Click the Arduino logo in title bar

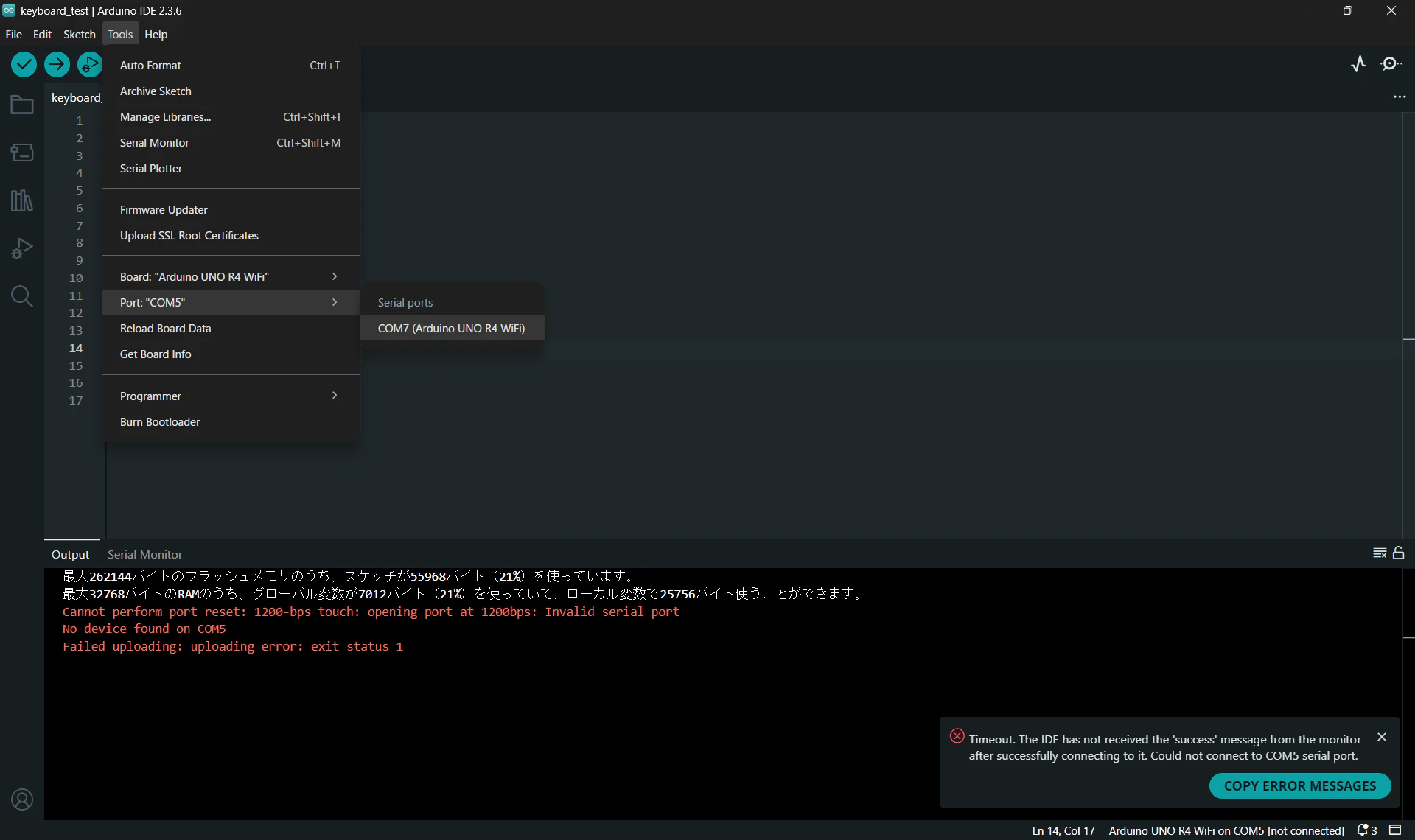pos(9,10)
